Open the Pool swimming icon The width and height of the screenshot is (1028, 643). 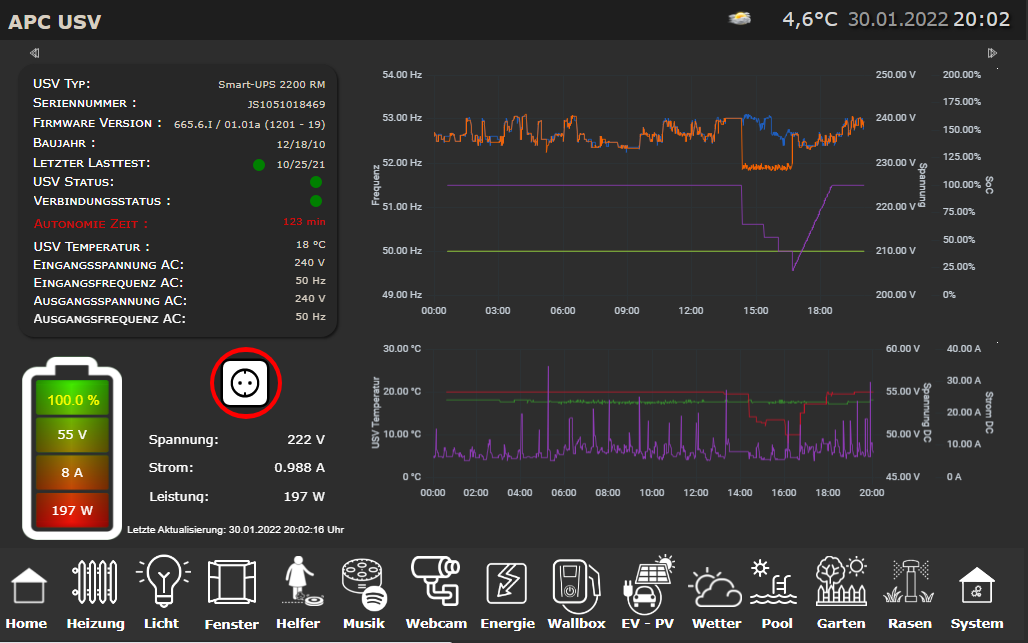pos(774,582)
